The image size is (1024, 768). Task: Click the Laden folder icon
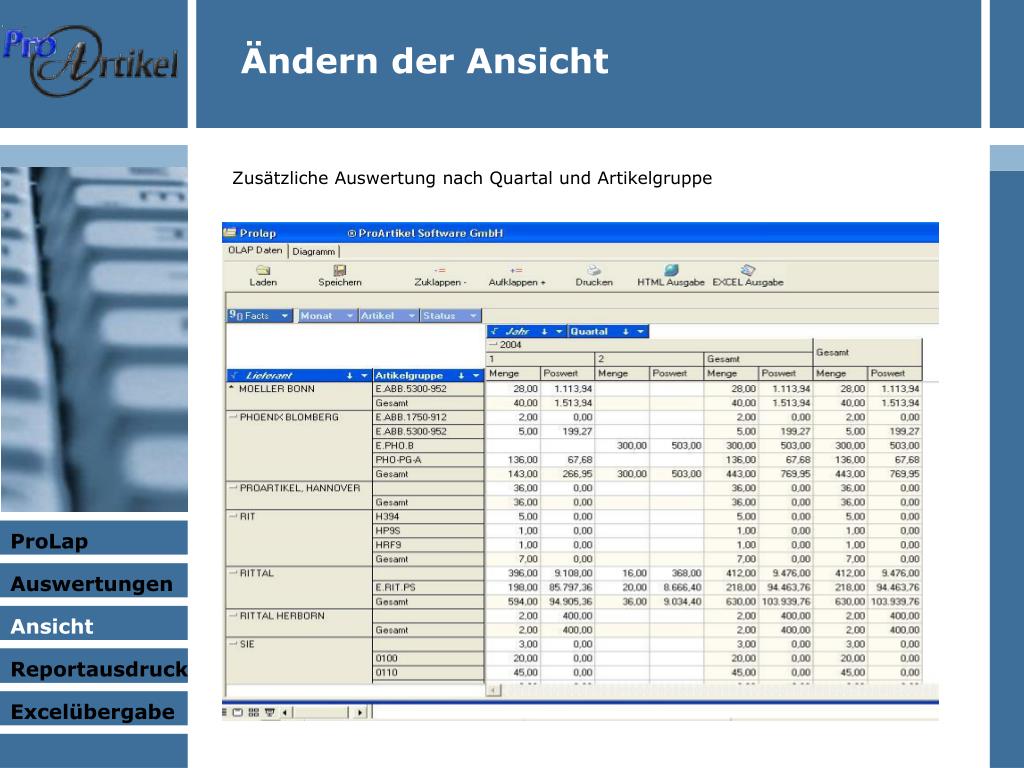(x=263, y=270)
